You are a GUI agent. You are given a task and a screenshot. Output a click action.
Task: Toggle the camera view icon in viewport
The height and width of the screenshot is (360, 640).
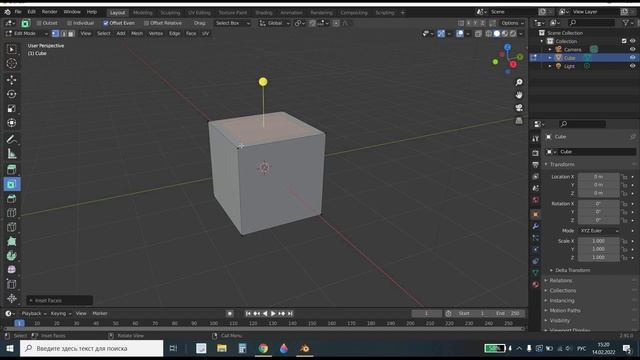(x=519, y=108)
